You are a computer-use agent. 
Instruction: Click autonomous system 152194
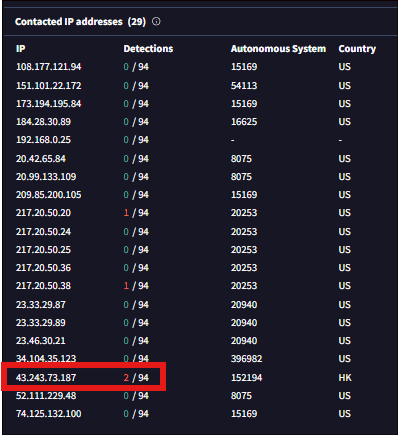(x=247, y=378)
